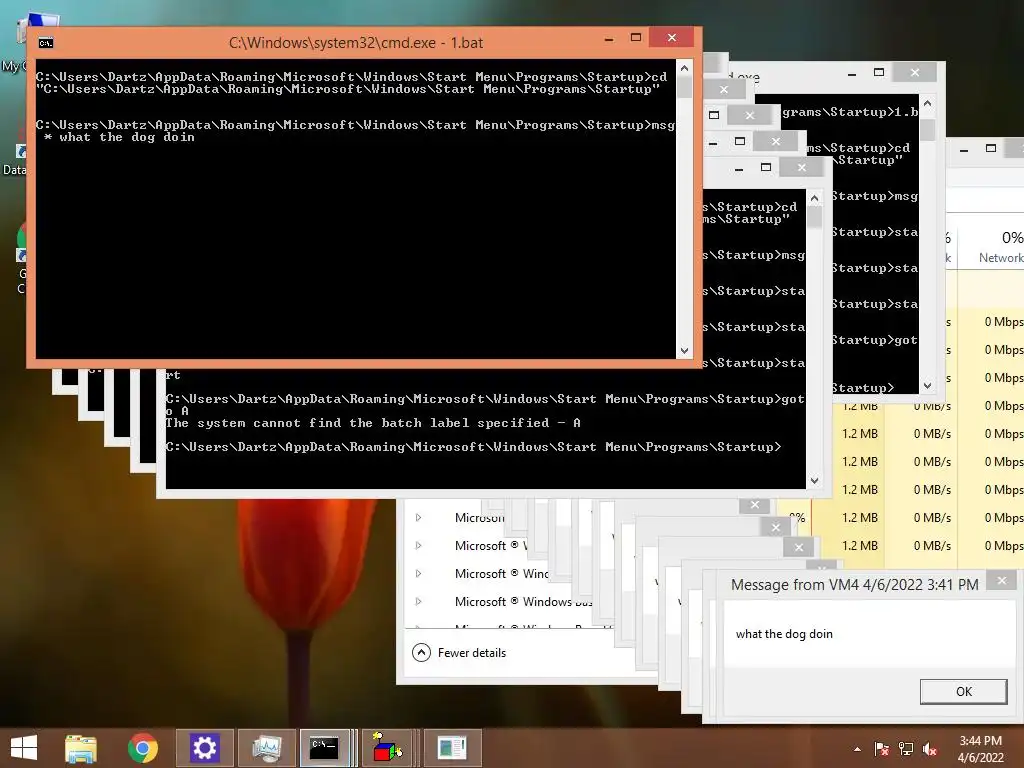Image resolution: width=1024 pixels, height=768 pixels.
Task: Close the Message from VM4 dialog
Action: (1002, 580)
